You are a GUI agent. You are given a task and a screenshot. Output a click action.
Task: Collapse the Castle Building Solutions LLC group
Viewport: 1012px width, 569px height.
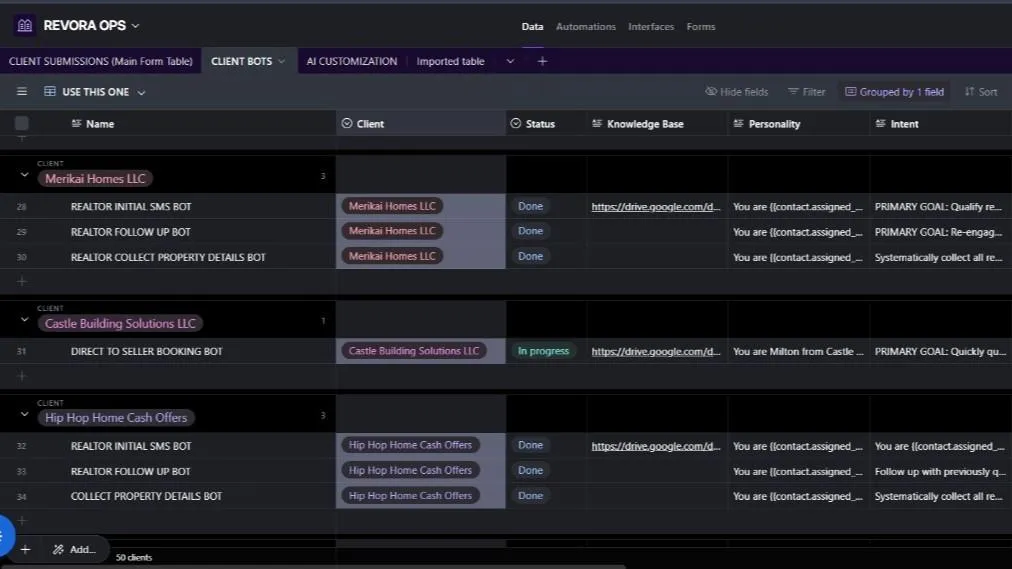point(25,319)
